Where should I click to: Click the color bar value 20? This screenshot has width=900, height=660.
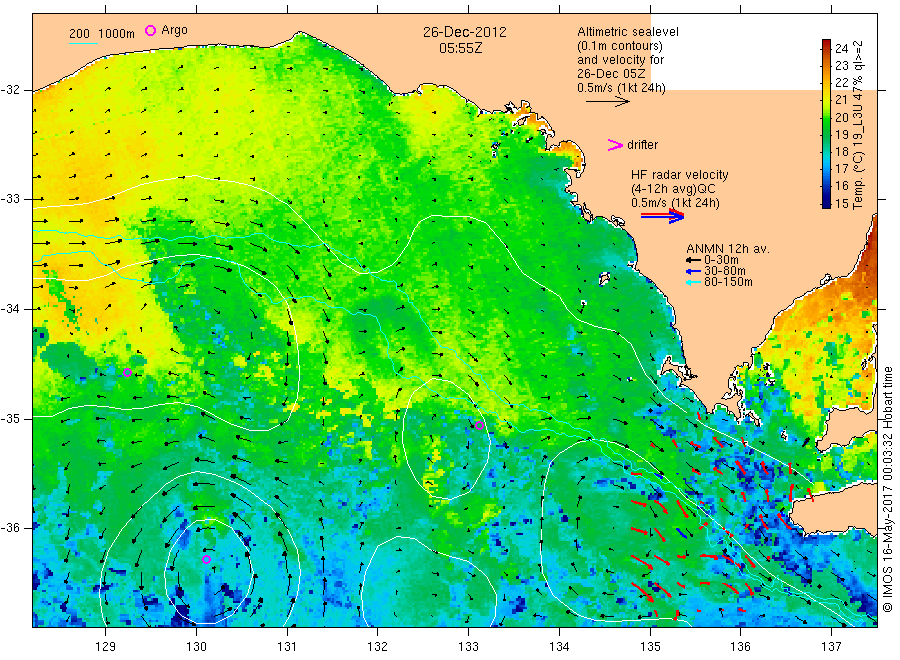[841, 118]
